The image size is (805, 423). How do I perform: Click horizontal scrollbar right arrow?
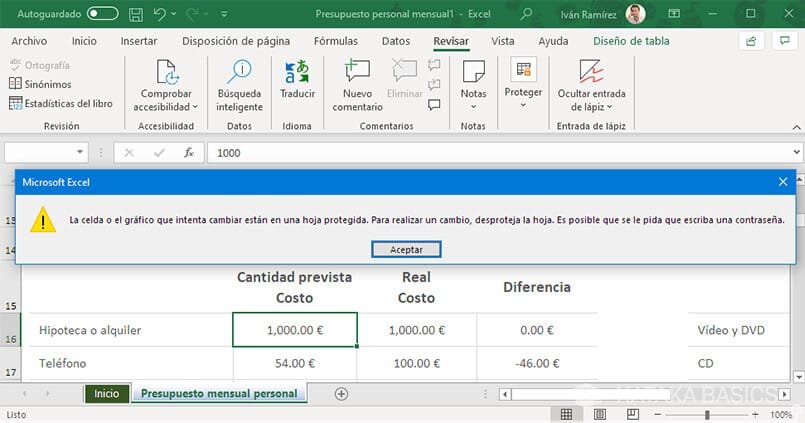(x=784, y=394)
